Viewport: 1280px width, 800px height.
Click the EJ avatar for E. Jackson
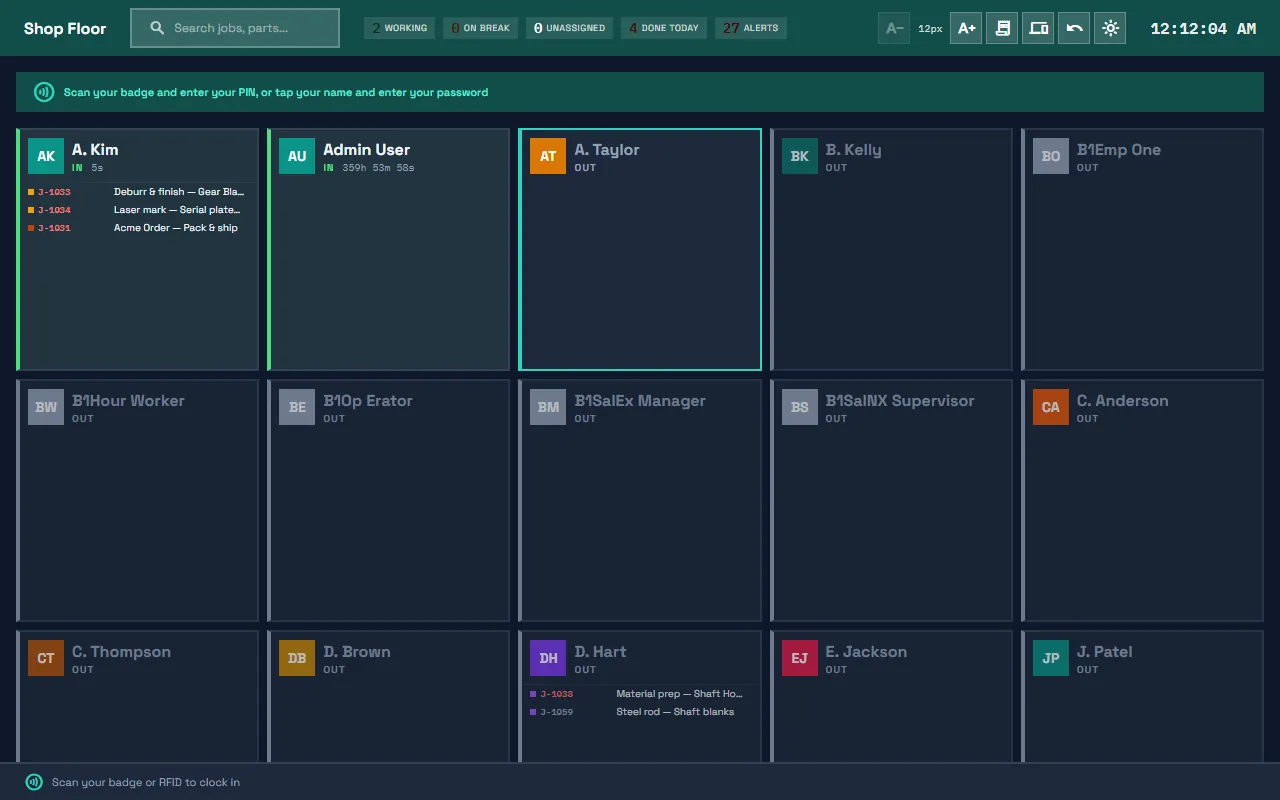(x=800, y=658)
